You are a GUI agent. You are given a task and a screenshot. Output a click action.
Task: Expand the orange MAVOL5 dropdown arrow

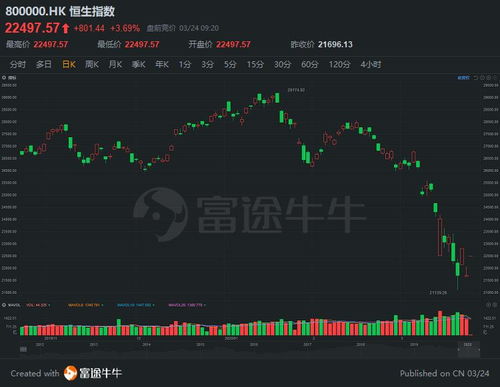click(x=102, y=305)
